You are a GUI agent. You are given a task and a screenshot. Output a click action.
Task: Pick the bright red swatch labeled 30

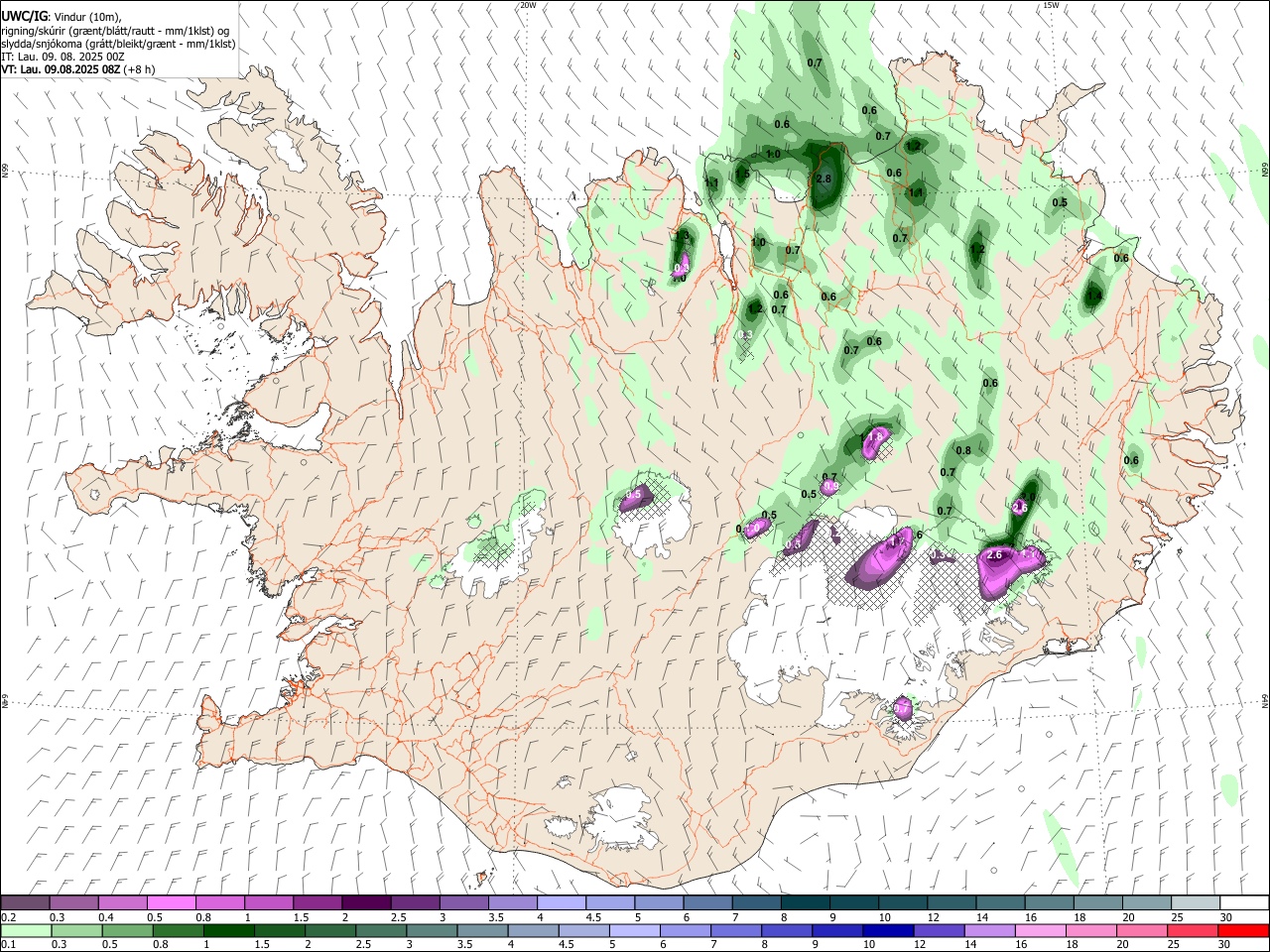pos(1243,930)
